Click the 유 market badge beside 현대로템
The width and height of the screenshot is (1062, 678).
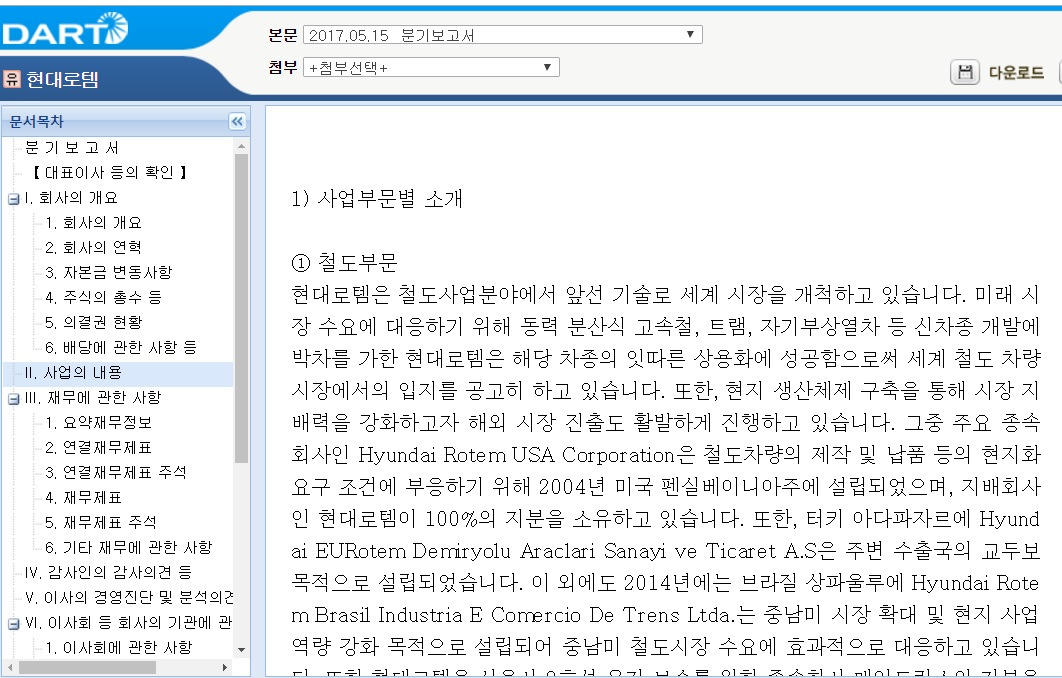coord(12,79)
